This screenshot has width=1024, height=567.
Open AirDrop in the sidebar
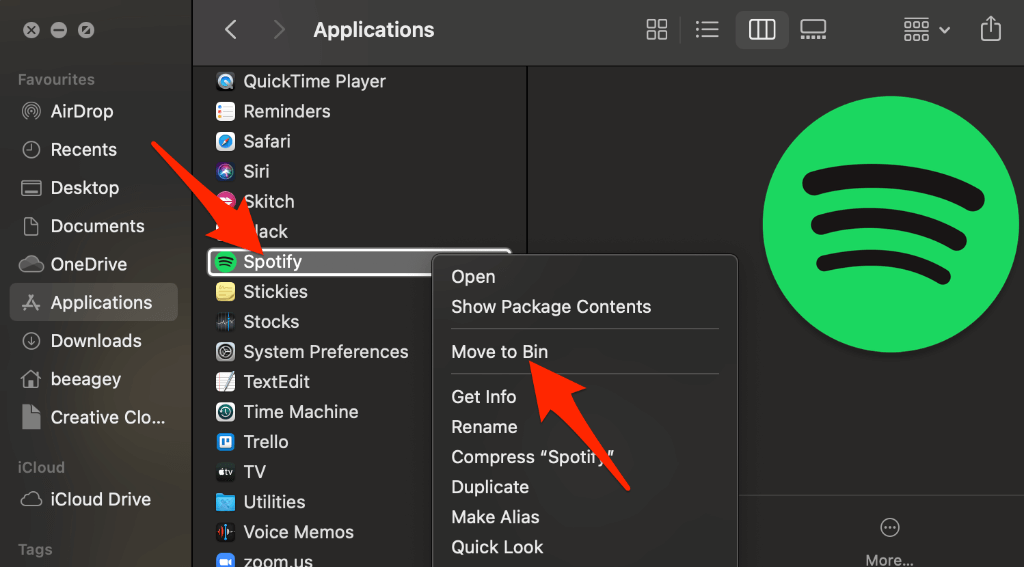82,111
